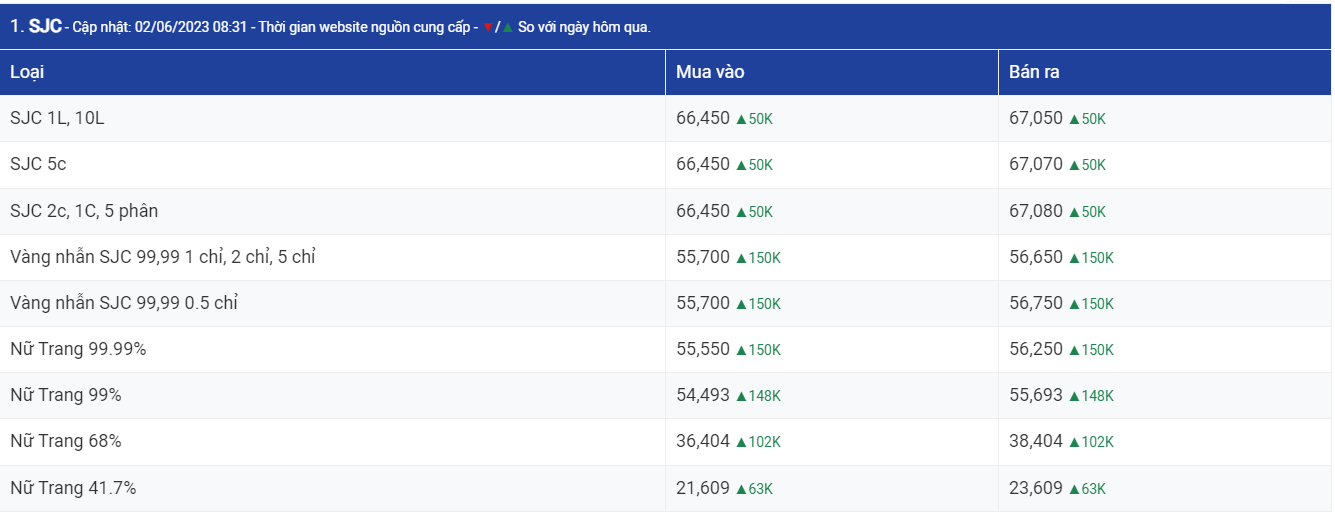Select the 23,609 sell price value
Viewport: 1335px width, 513px height.
(x=1036, y=488)
